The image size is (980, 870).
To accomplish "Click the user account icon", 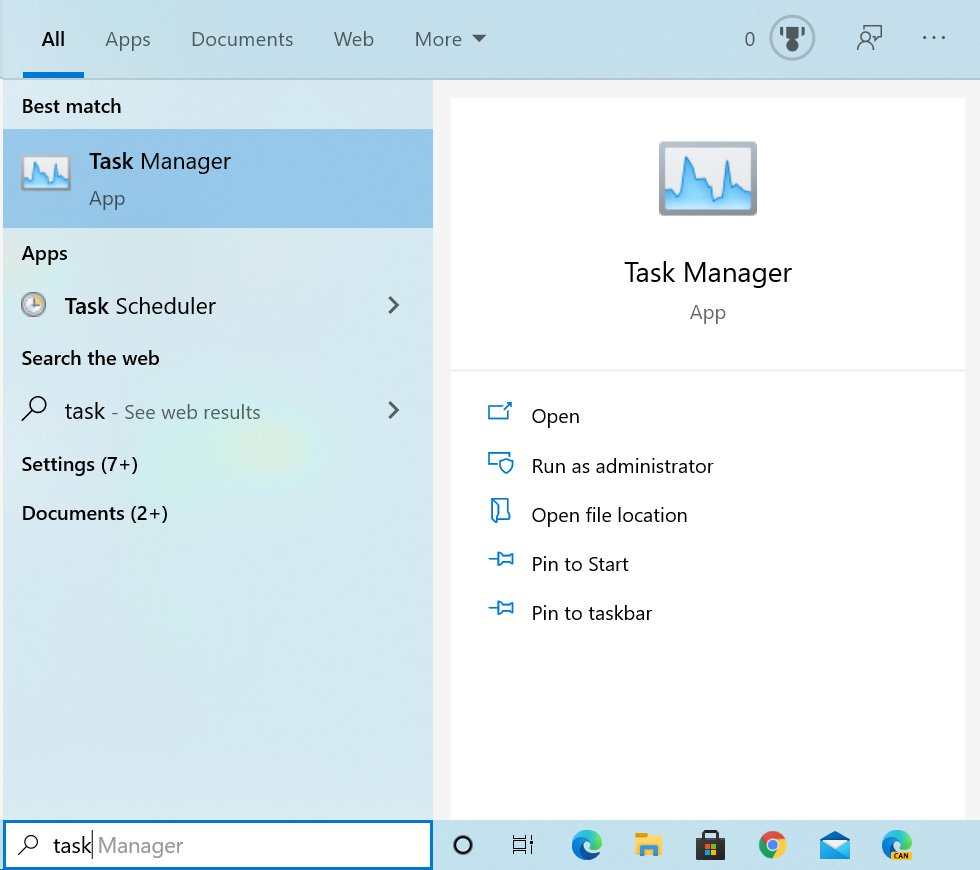I will tap(869, 39).
